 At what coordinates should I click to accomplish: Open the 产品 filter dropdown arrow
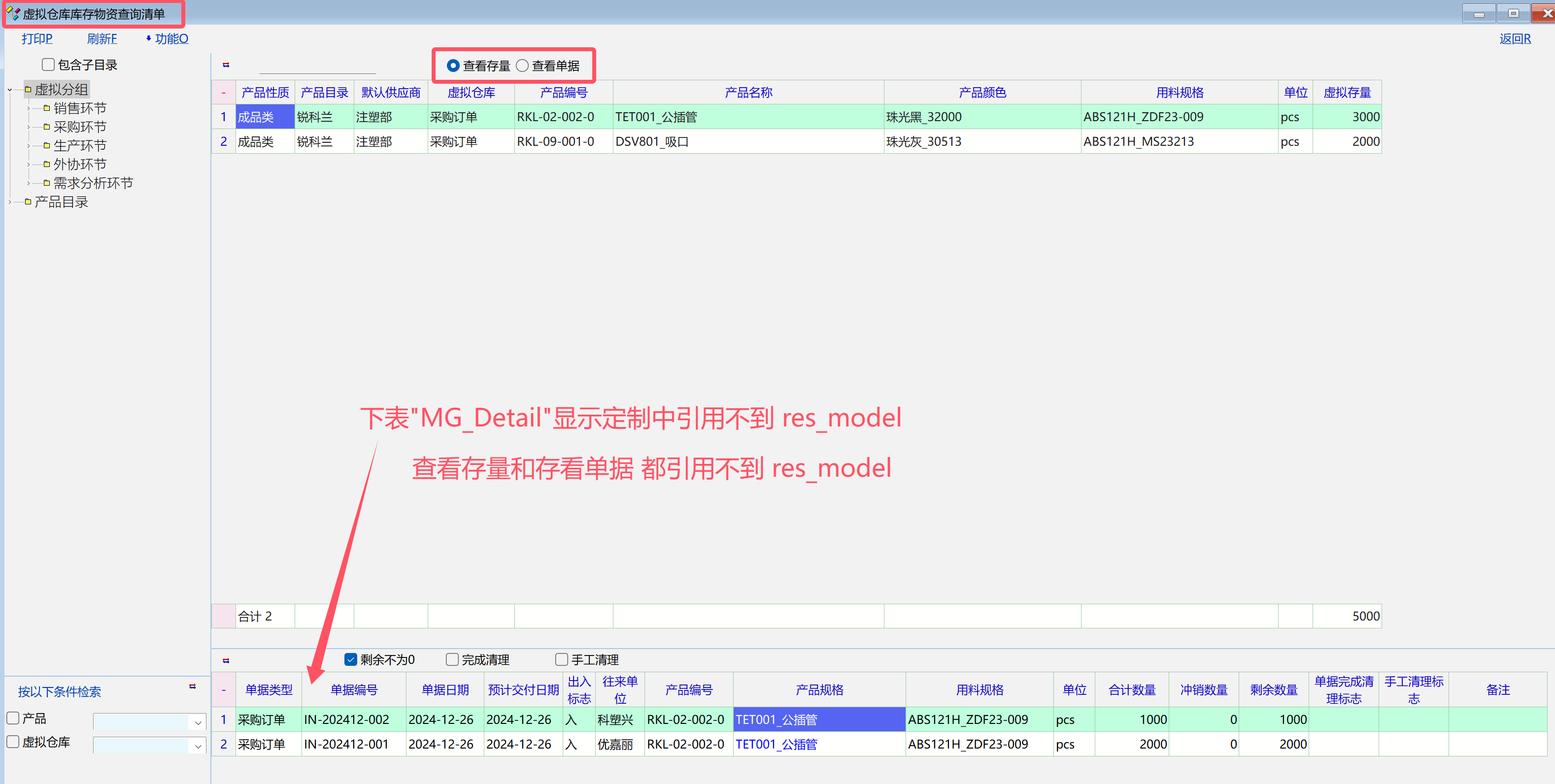pyautogui.click(x=198, y=722)
